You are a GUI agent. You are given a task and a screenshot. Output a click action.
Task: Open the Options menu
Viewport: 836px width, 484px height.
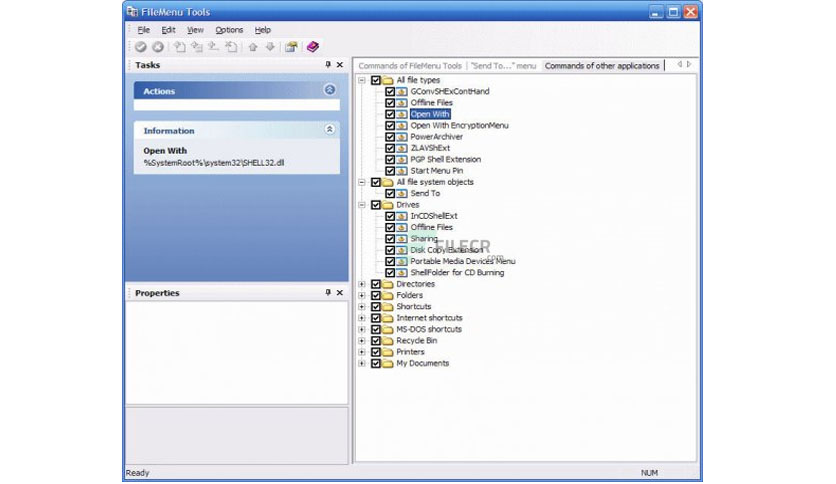click(x=229, y=30)
